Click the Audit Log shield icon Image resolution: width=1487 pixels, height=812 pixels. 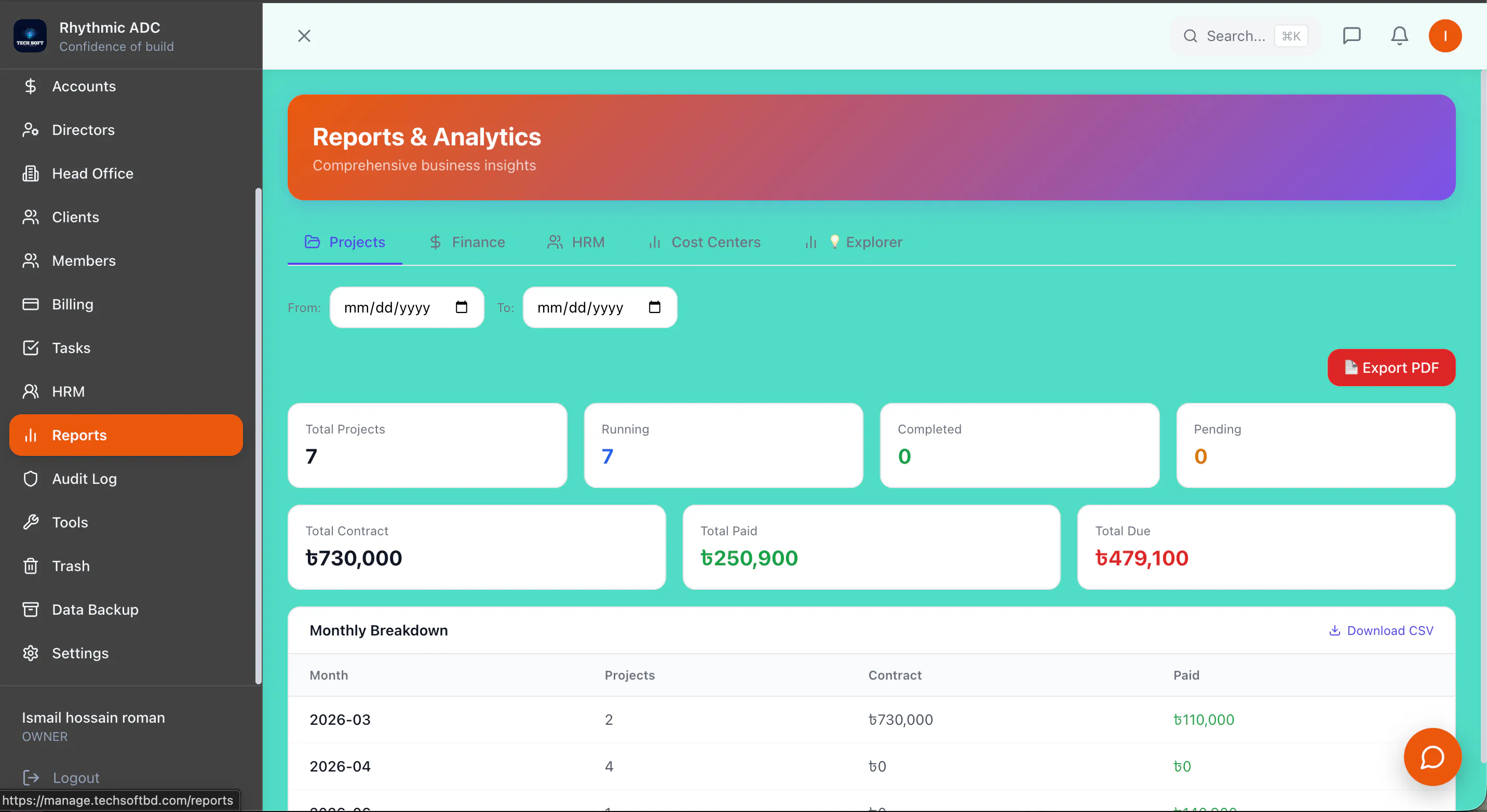[x=31, y=479]
